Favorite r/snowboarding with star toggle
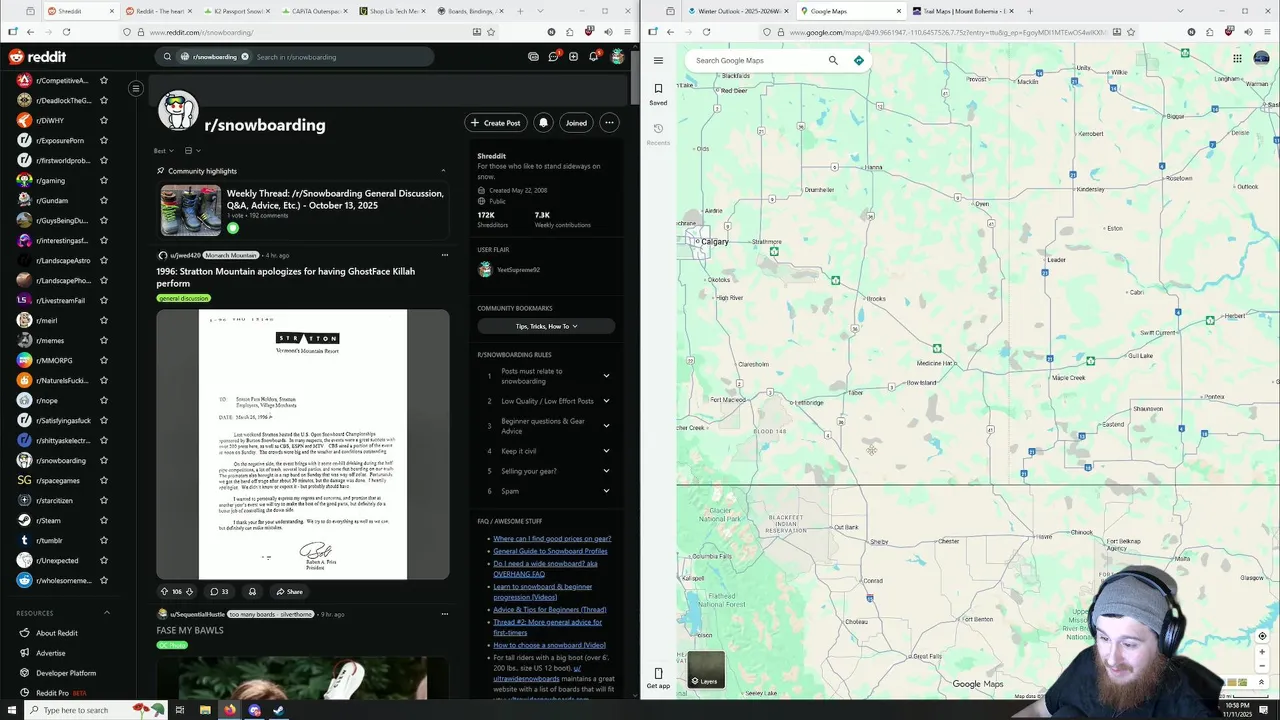This screenshot has height=720, width=1280. (104, 460)
